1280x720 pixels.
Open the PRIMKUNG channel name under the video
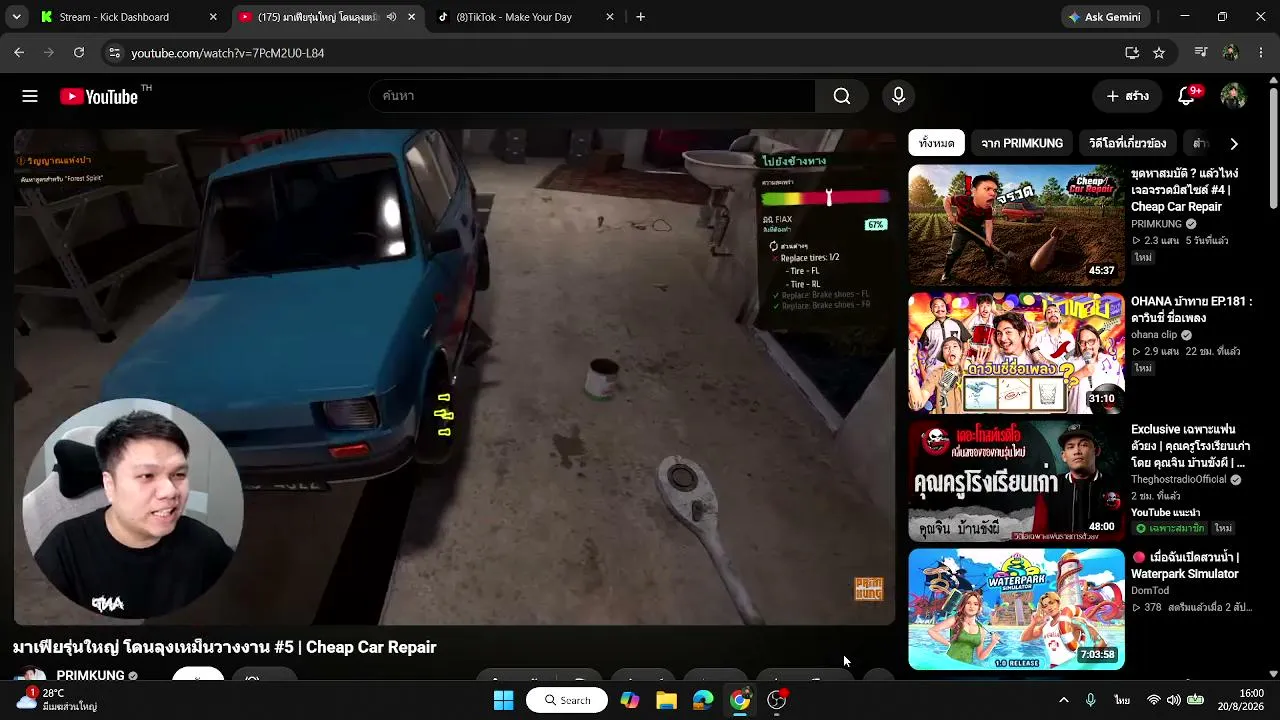pos(90,675)
